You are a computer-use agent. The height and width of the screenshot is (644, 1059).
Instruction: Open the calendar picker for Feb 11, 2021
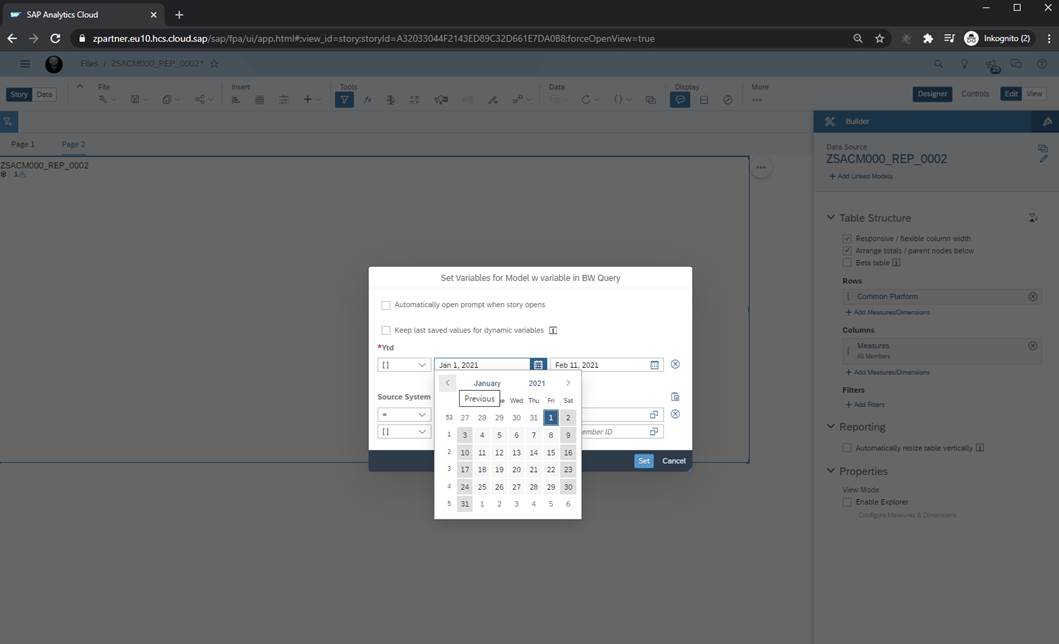[x=655, y=365]
